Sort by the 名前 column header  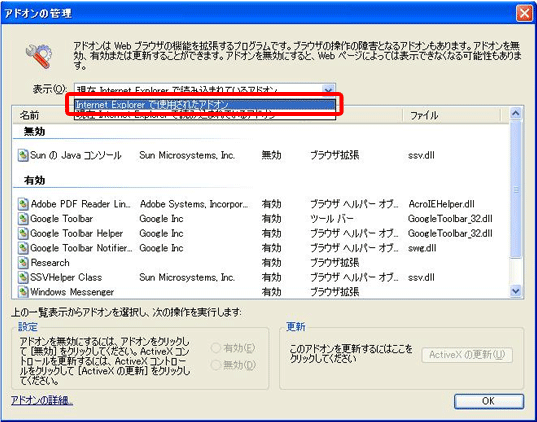pos(29,115)
